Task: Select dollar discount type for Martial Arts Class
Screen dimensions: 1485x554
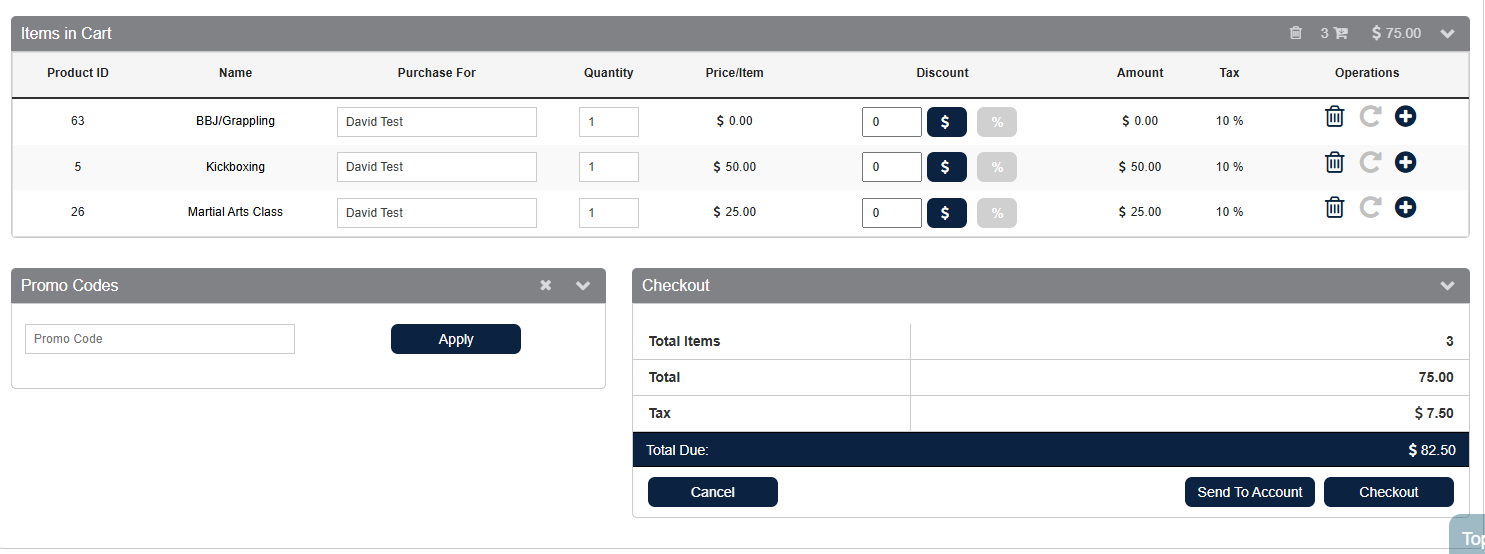Action: [x=946, y=213]
